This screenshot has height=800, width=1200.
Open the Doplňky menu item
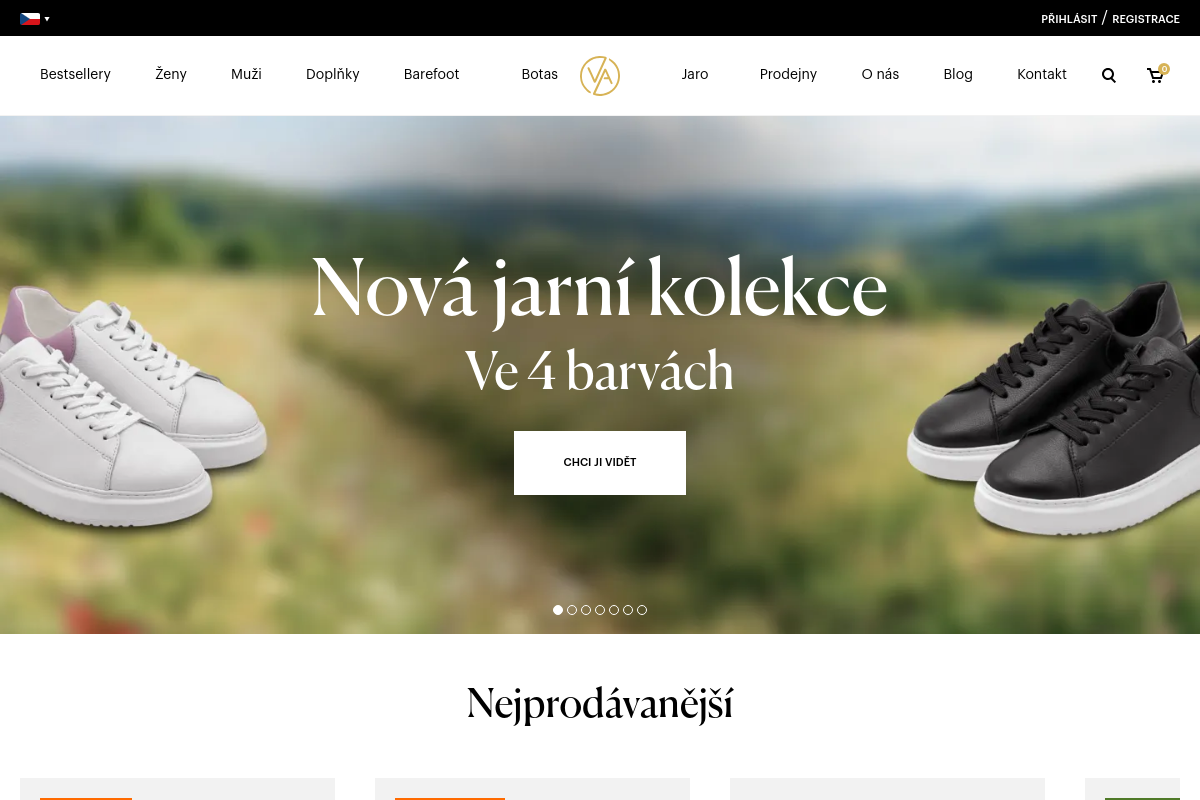tap(333, 74)
